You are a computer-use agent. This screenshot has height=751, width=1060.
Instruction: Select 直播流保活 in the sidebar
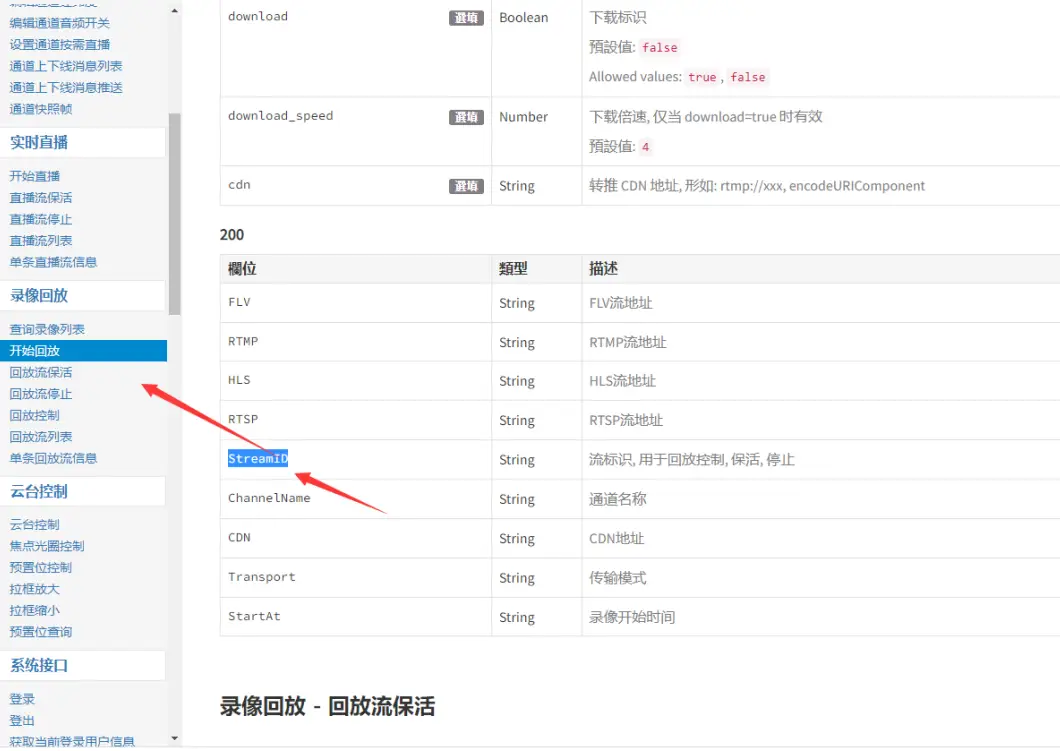click(41, 198)
